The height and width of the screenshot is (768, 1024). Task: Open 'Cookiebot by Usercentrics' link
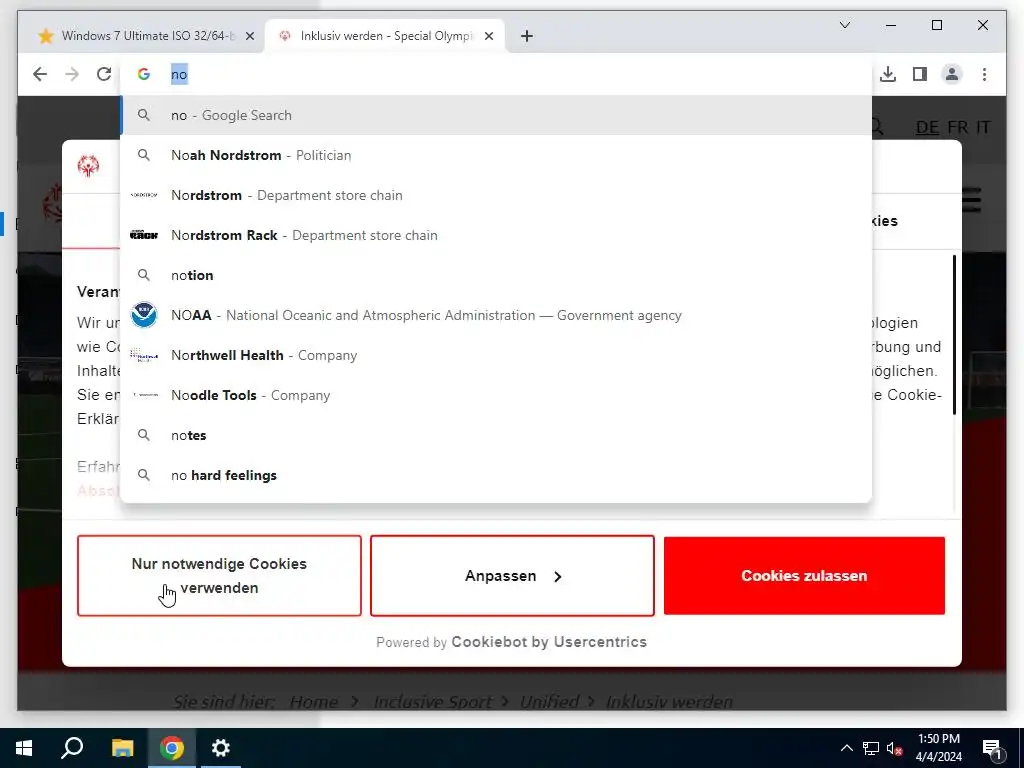pyautogui.click(x=549, y=642)
